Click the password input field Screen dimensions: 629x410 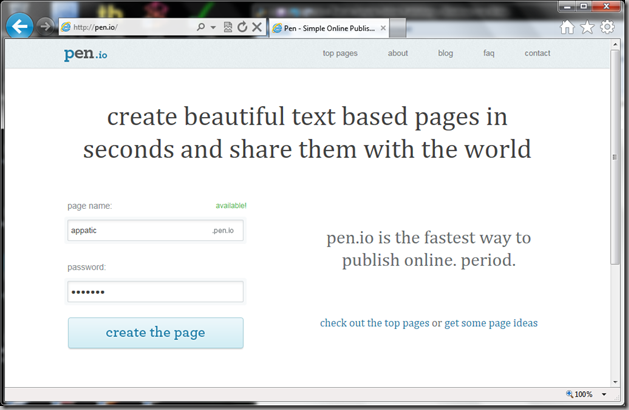[x=155, y=292]
